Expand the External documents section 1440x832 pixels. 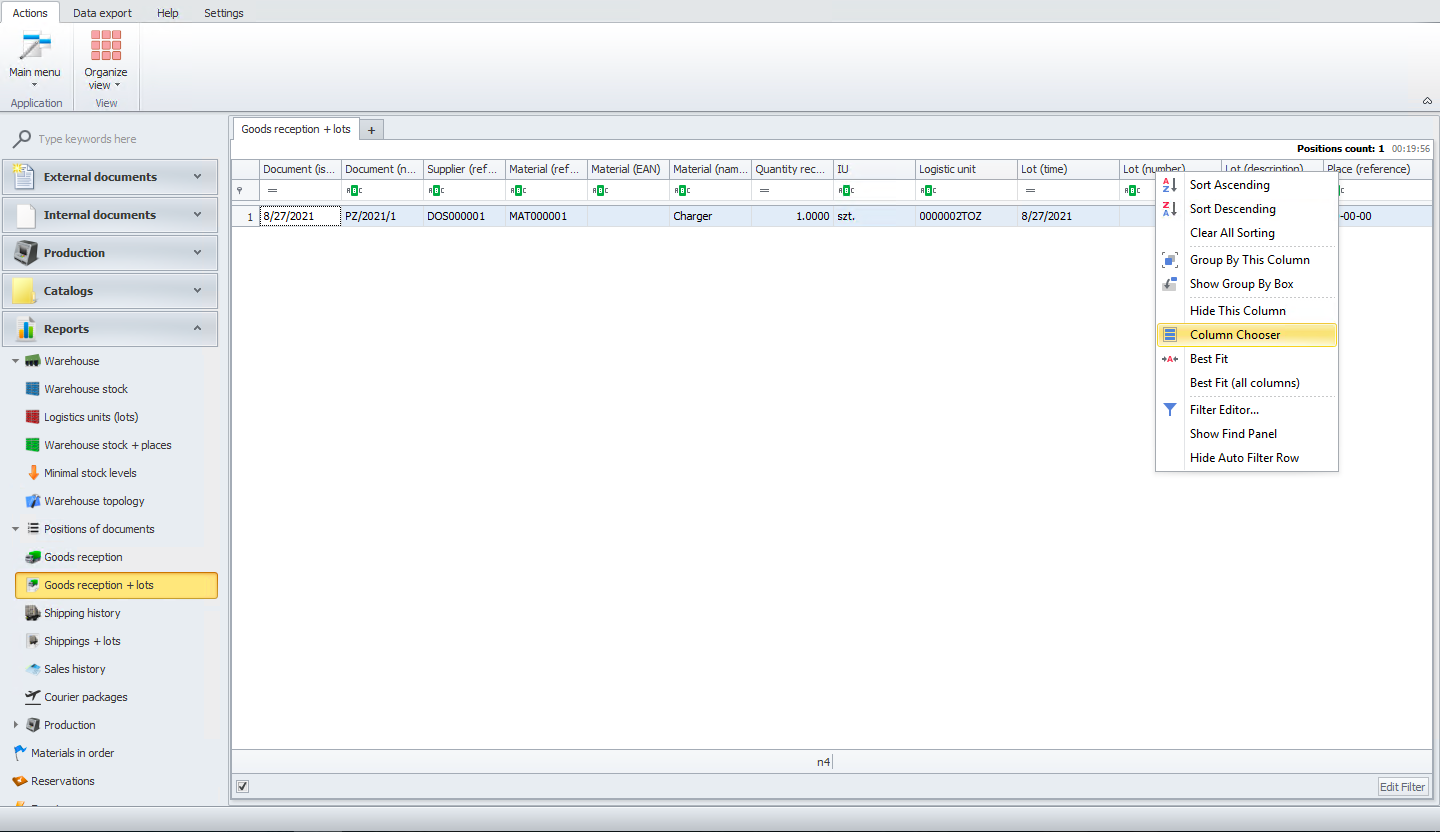(x=110, y=177)
